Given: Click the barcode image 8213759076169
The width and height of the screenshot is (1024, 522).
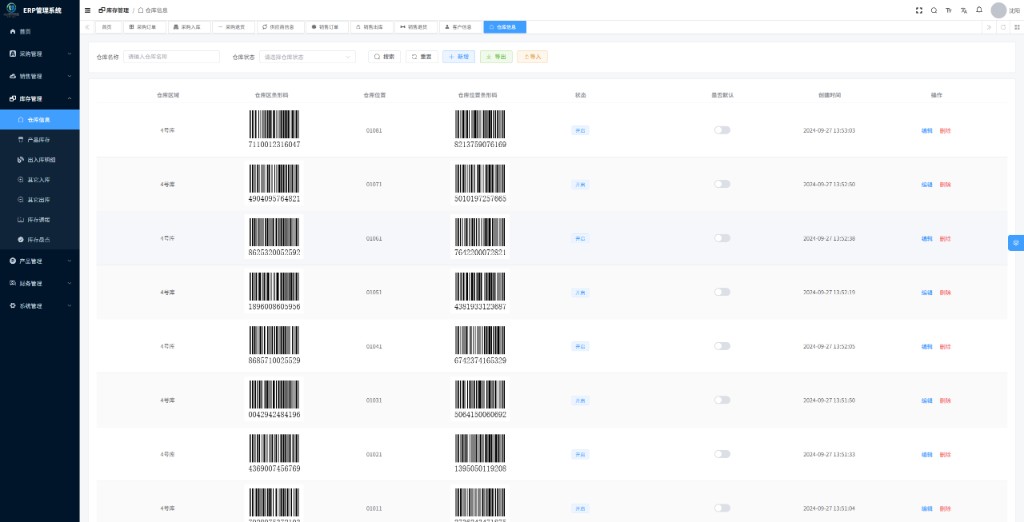Looking at the screenshot, I should pos(480,129).
